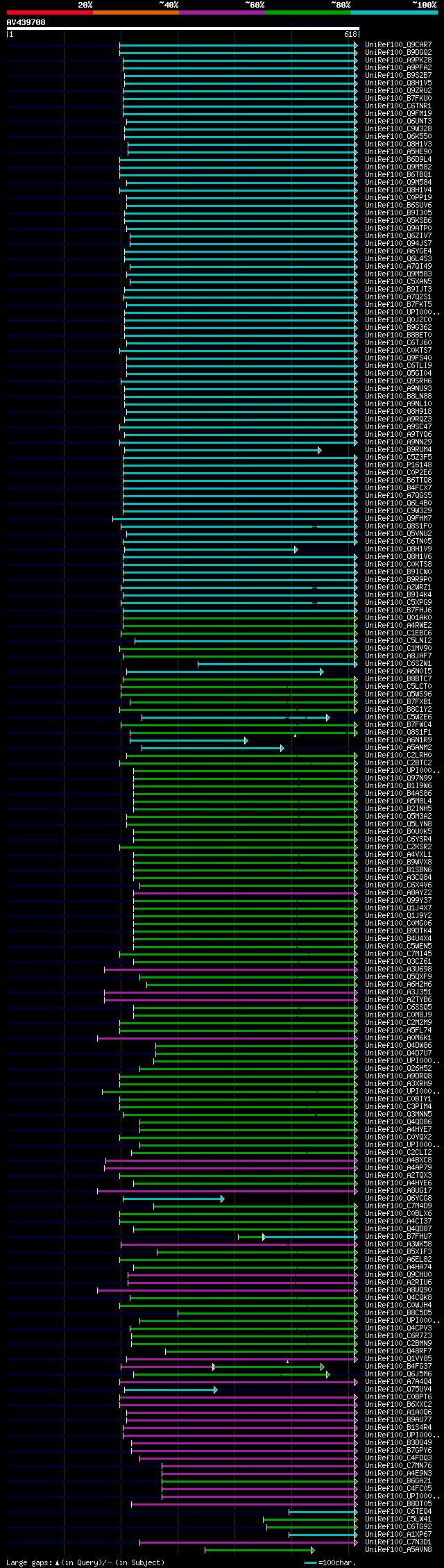Click the red 20% identity legend bar
Image resolution: width=444 pixels, height=1568 pixels.
(x=49, y=12)
